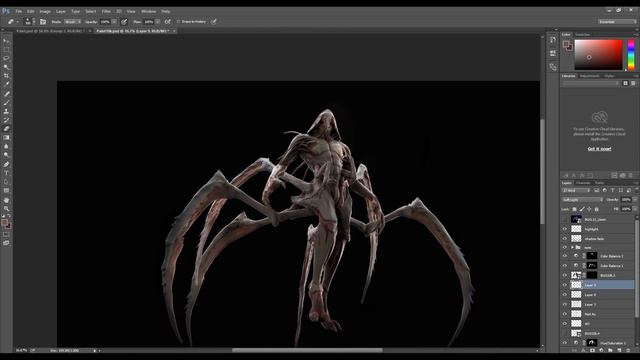The width and height of the screenshot is (640, 360).
Task: Toggle pressure for opacity icon
Action: pyautogui.click(x=124, y=22)
